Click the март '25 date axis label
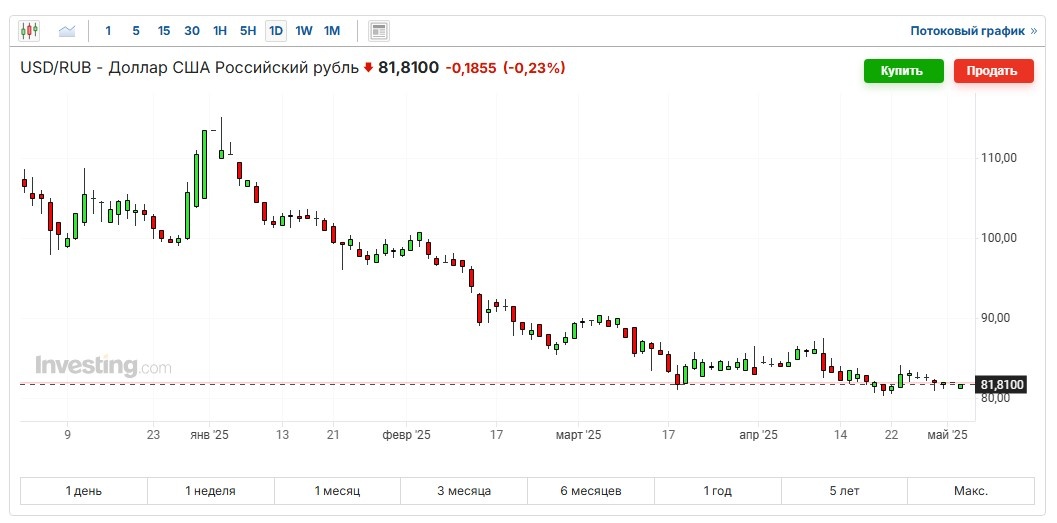The width and height of the screenshot is (1057, 523). pyautogui.click(x=578, y=435)
